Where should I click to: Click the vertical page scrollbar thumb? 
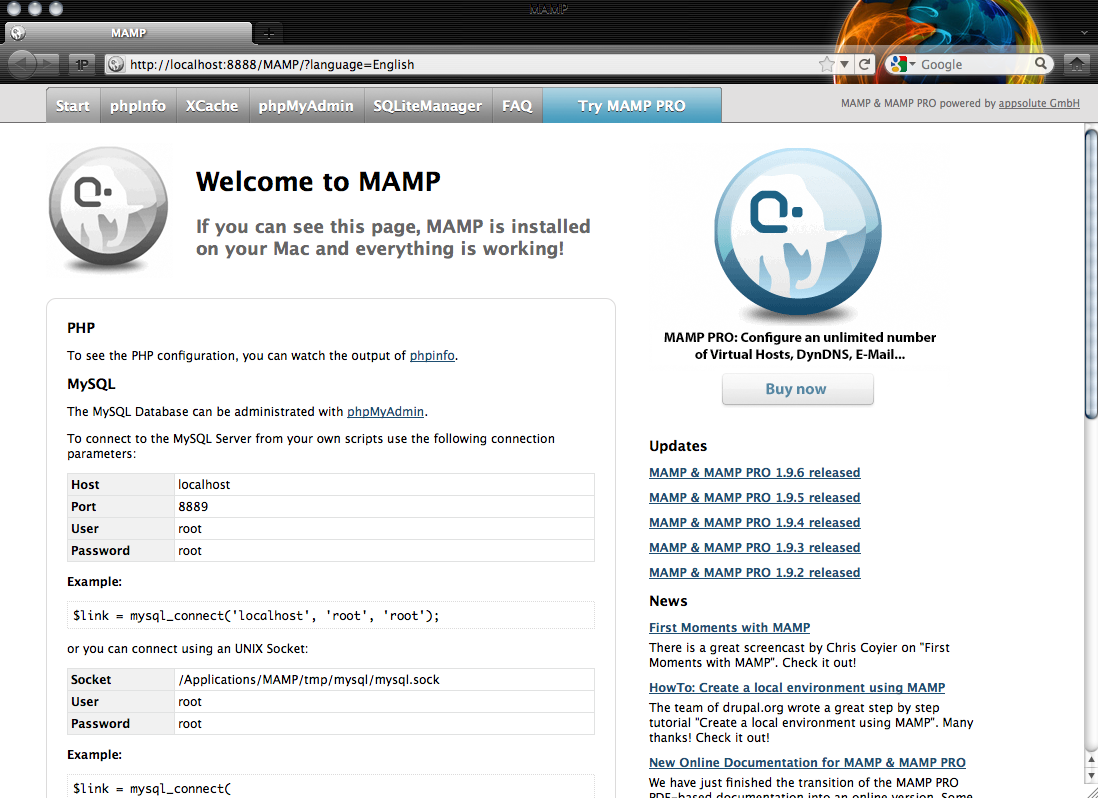(1091, 273)
